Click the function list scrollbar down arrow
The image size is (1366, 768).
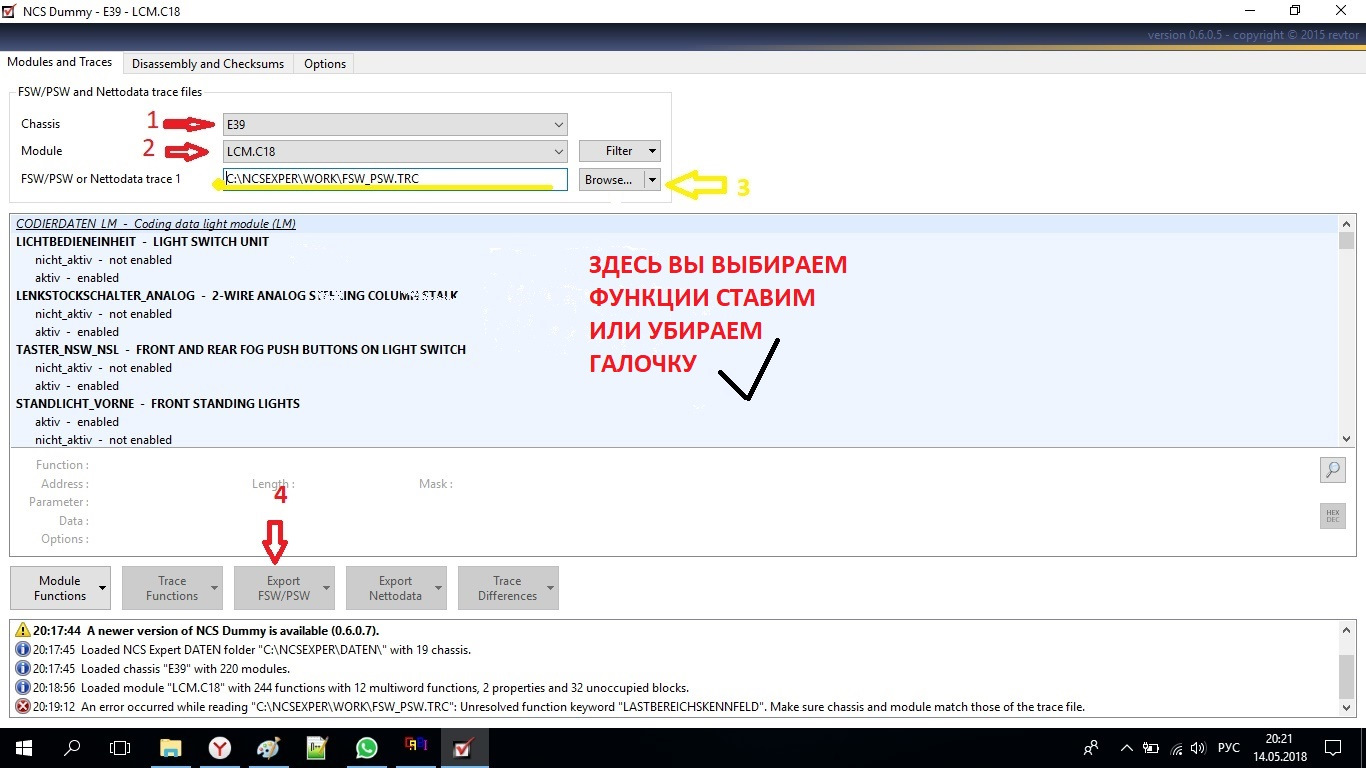click(1346, 438)
